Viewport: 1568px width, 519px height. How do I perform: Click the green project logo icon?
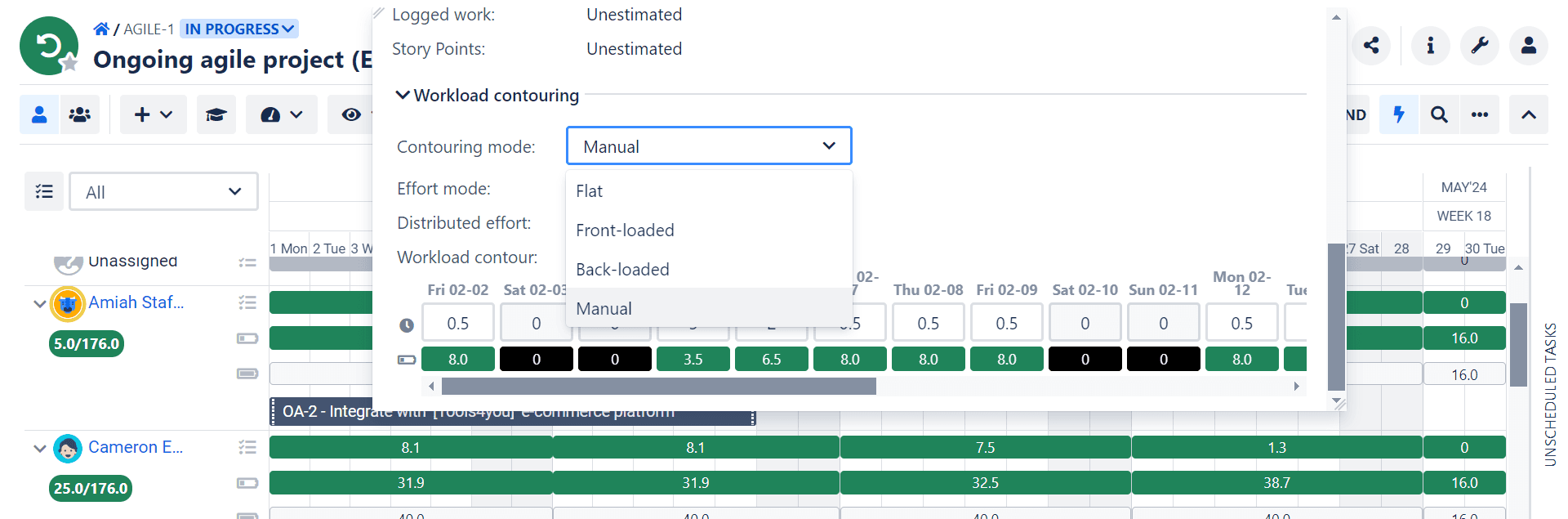49,46
